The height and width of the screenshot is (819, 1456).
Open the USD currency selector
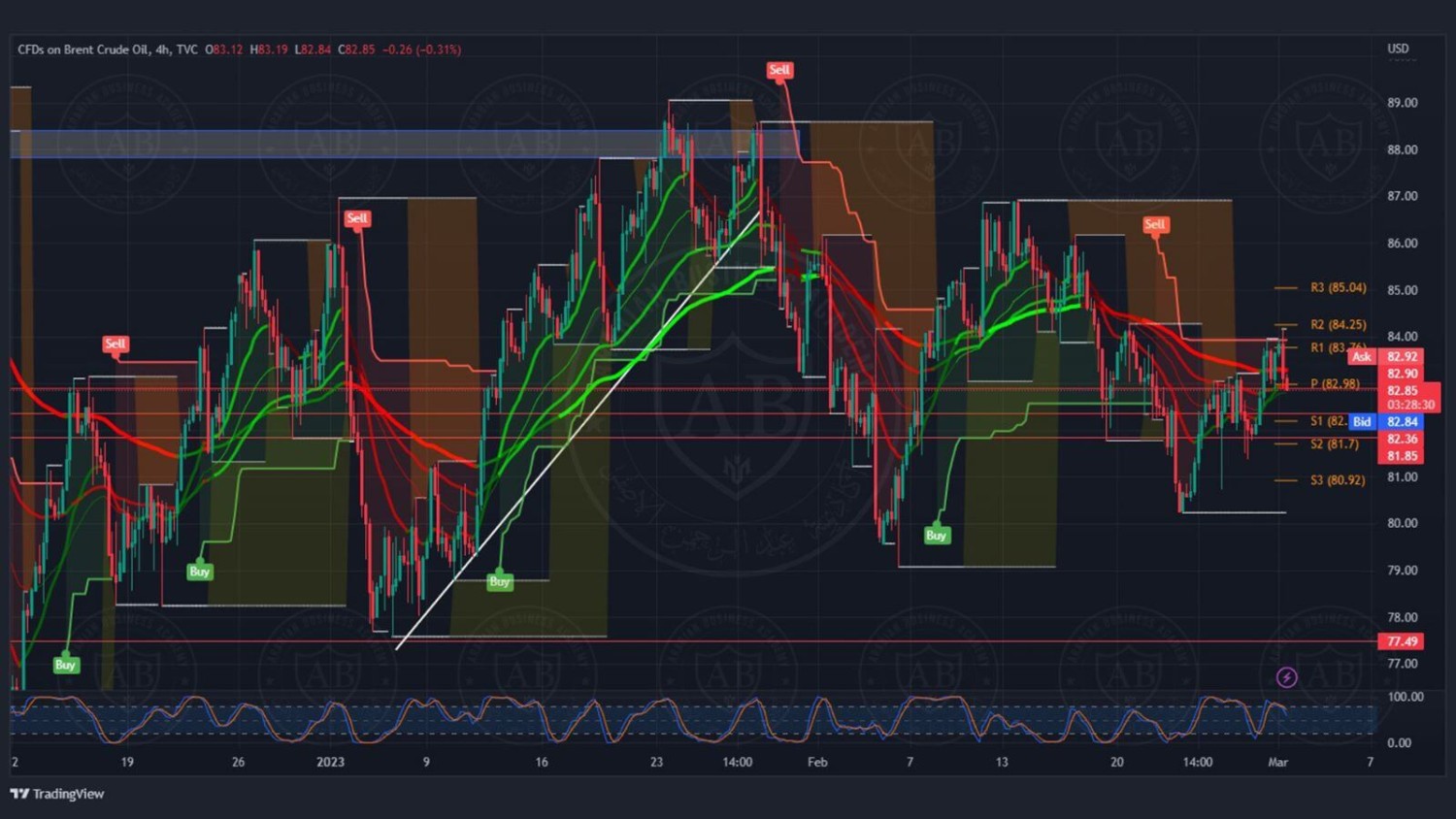1398,49
